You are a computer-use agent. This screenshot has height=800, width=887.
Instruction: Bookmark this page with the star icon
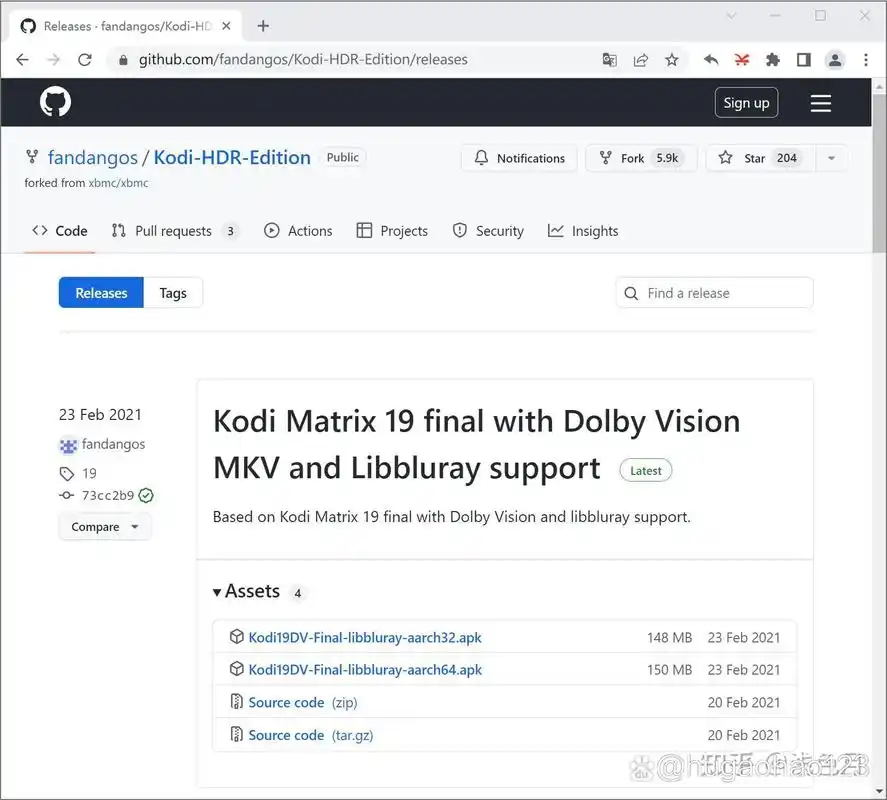(x=671, y=59)
